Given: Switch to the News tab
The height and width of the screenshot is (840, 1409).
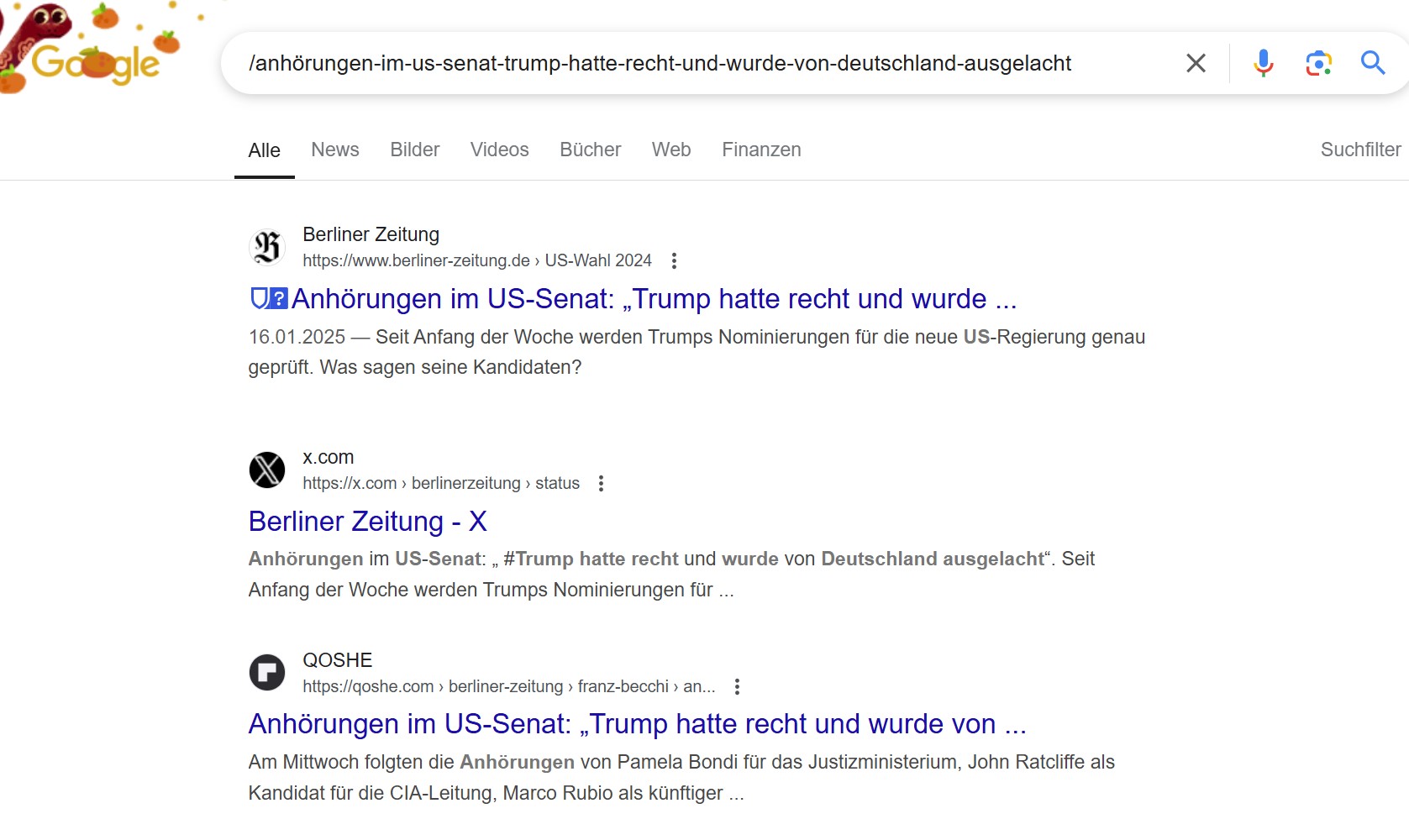Looking at the screenshot, I should click(x=335, y=150).
